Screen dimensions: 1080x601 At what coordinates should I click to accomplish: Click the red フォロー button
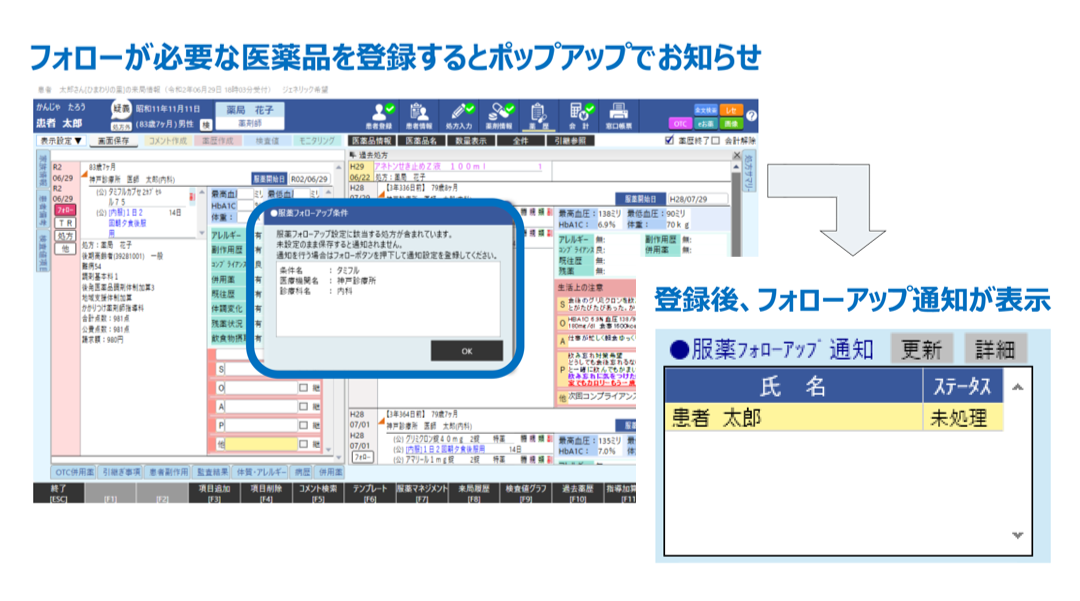[x=65, y=210]
